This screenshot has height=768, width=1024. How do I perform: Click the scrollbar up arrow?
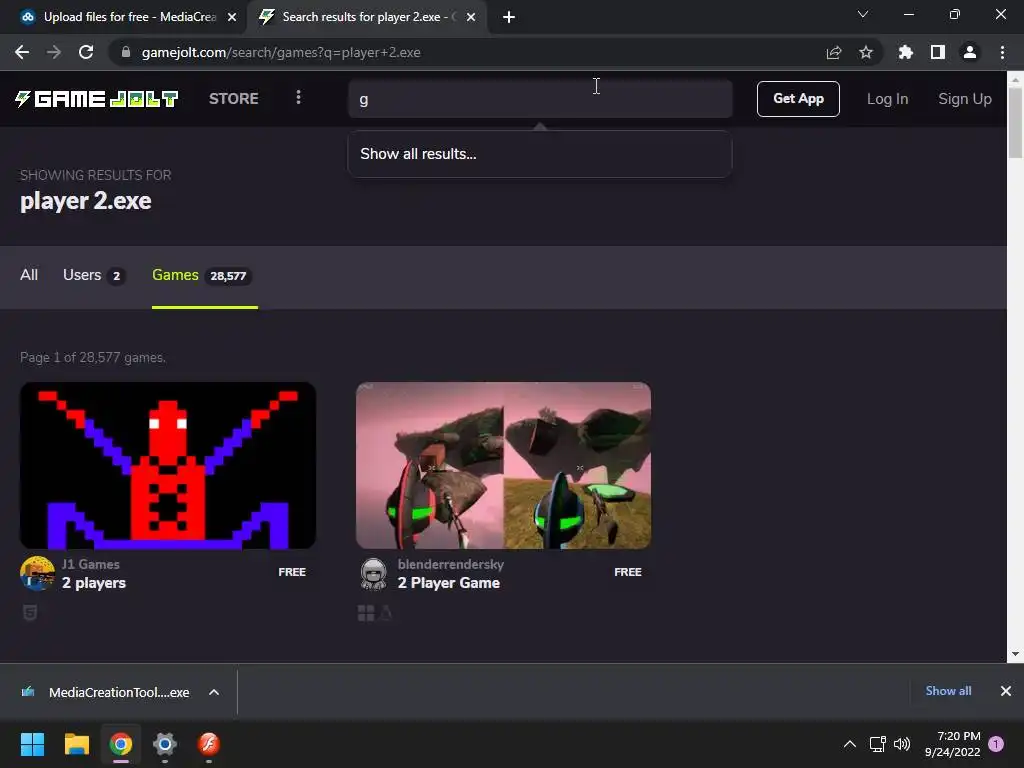(1015, 79)
